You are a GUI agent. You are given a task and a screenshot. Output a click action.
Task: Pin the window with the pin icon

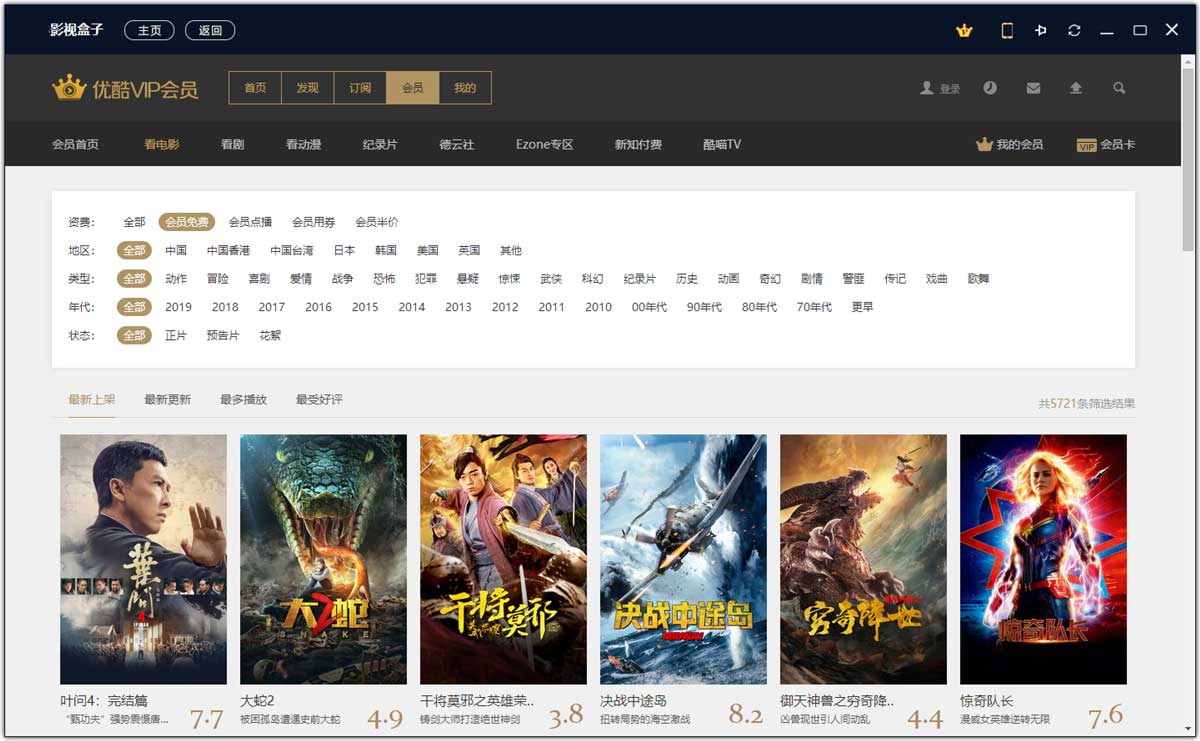[1041, 30]
